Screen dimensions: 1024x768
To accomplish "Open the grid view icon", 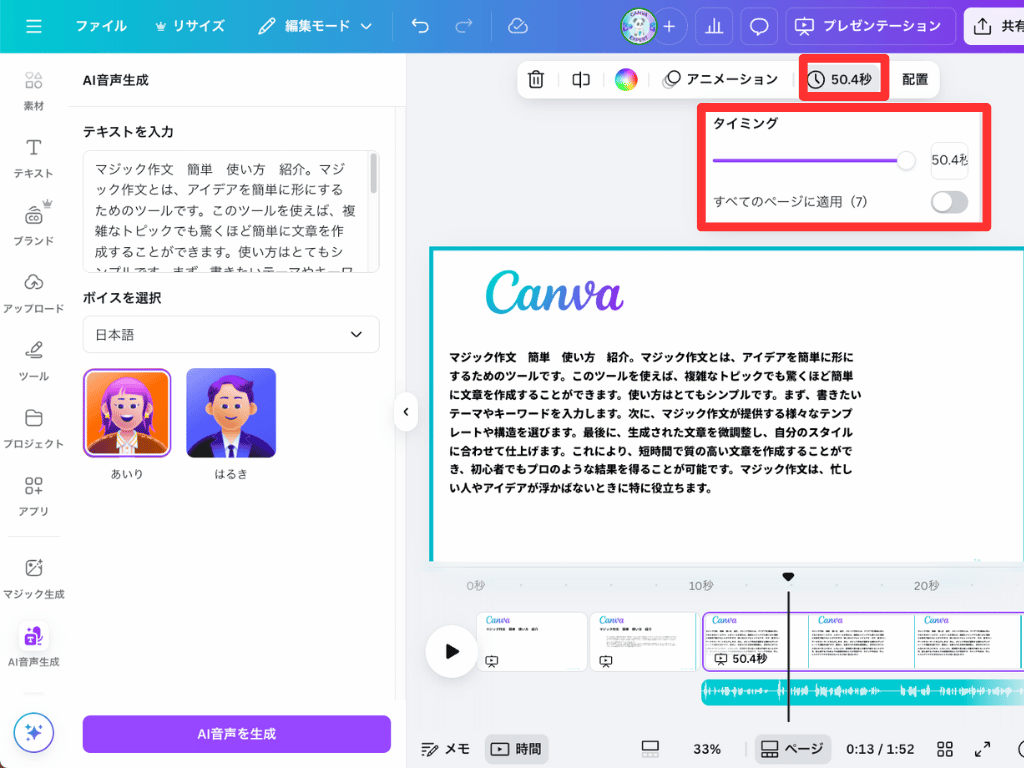I will tap(944, 749).
